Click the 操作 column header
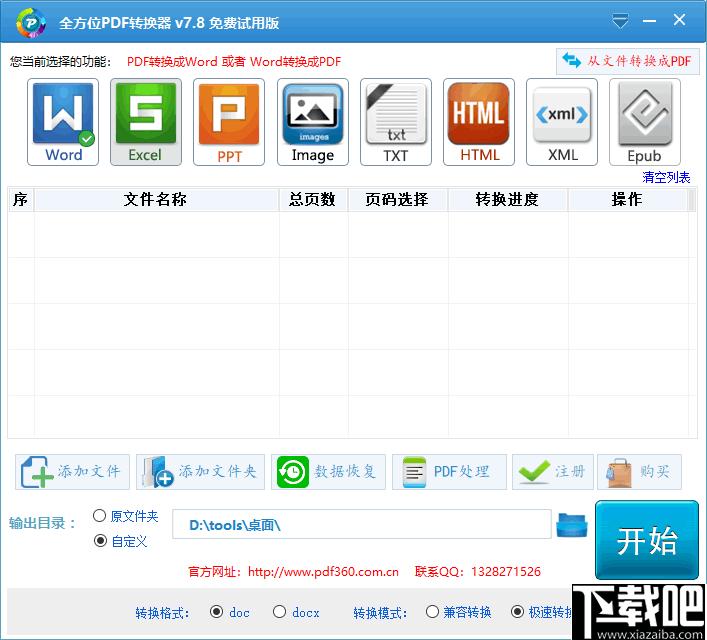 (x=628, y=199)
